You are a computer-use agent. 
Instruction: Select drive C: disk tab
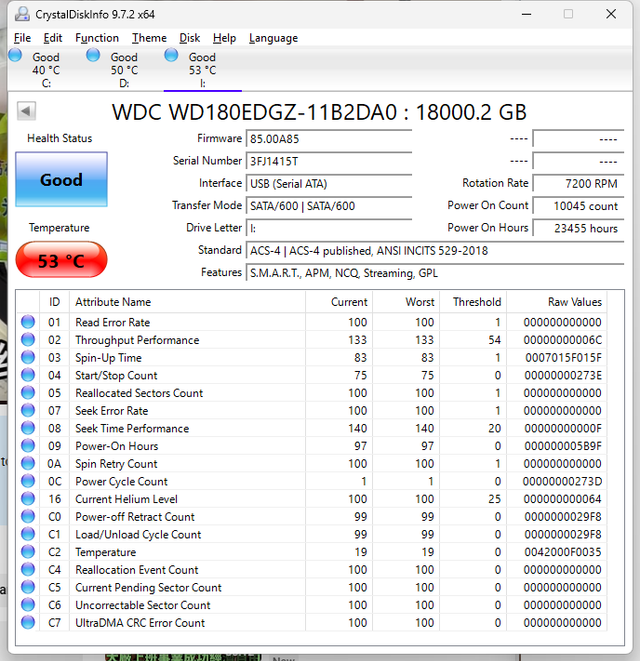click(x=46, y=70)
